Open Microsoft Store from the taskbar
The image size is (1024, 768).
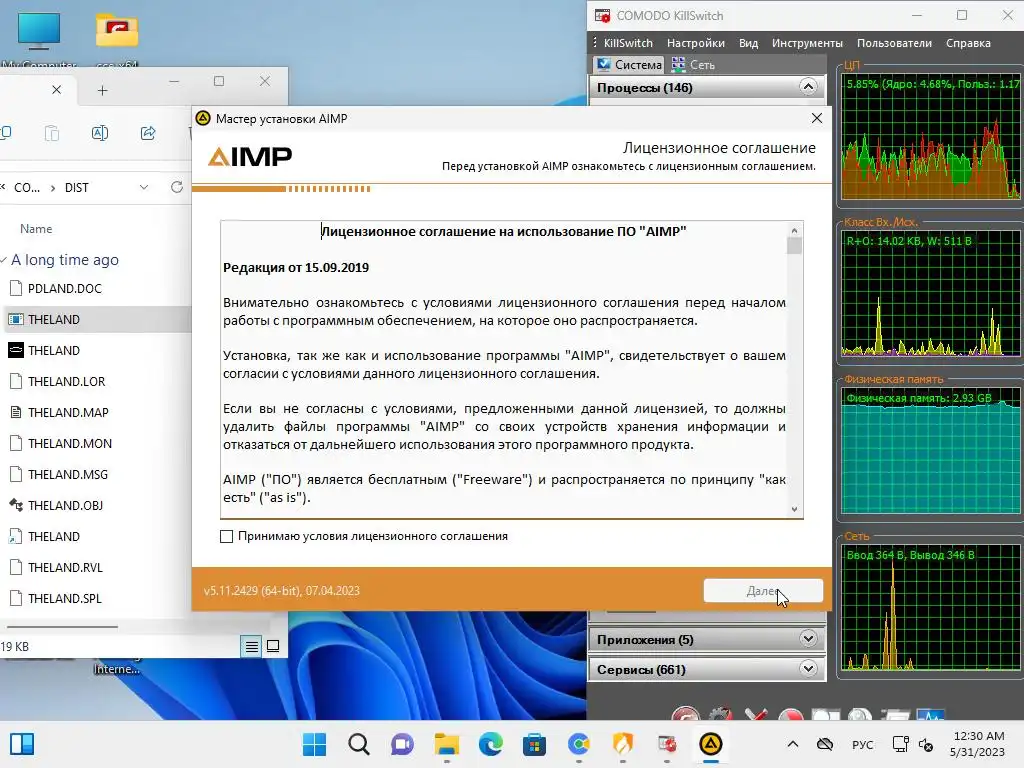coord(534,744)
